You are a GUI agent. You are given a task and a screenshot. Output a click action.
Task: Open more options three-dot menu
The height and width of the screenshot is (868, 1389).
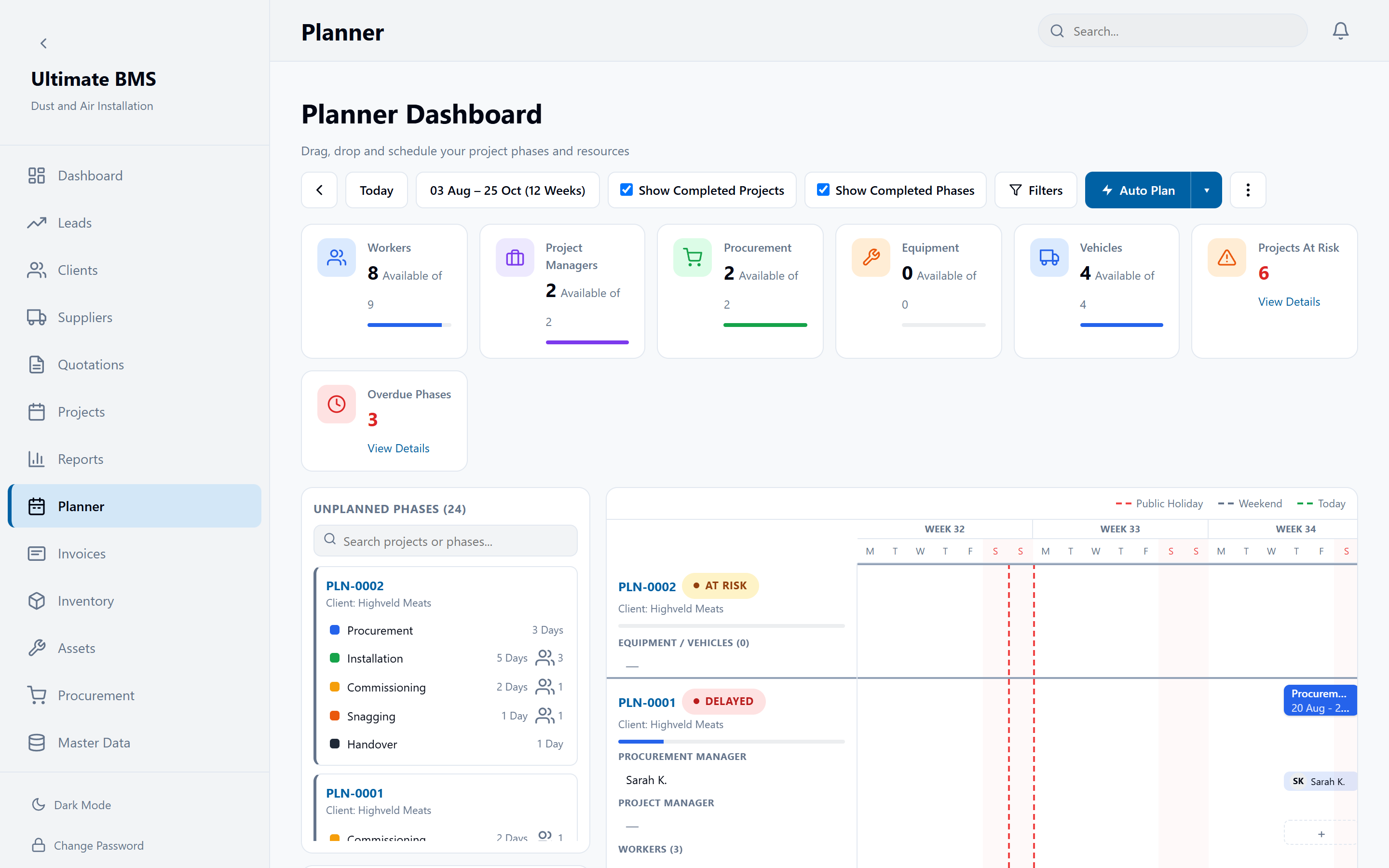point(1248,190)
